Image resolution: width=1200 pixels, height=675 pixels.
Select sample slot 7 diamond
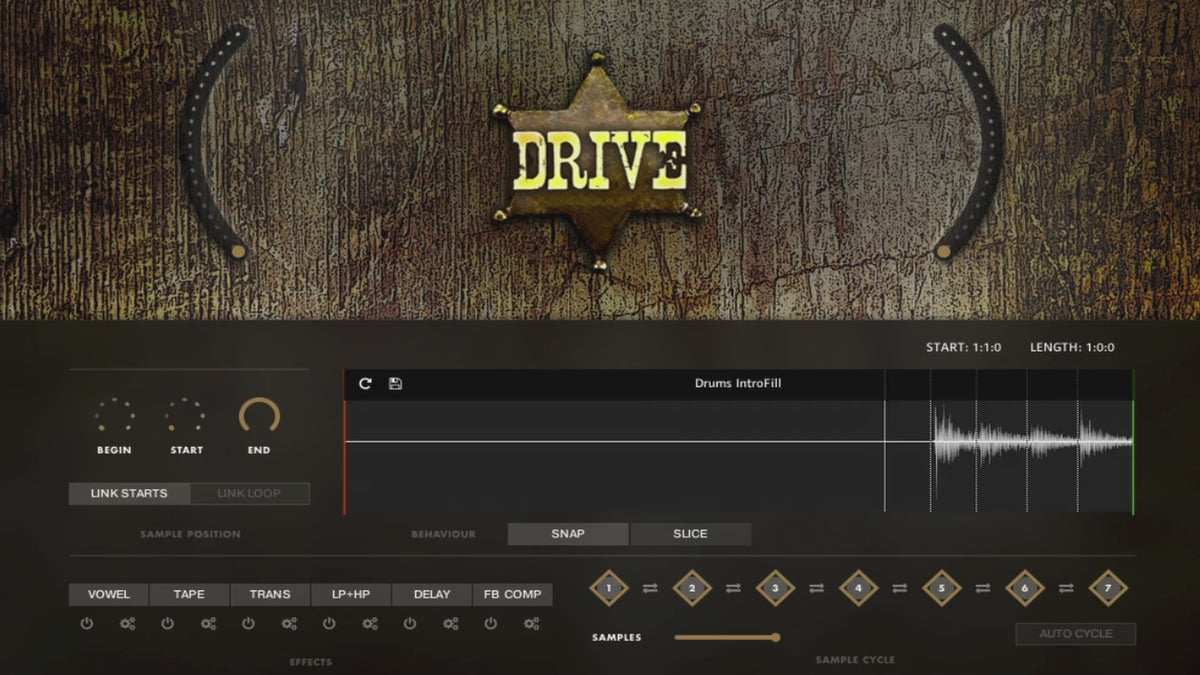pyautogui.click(x=1107, y=588)
